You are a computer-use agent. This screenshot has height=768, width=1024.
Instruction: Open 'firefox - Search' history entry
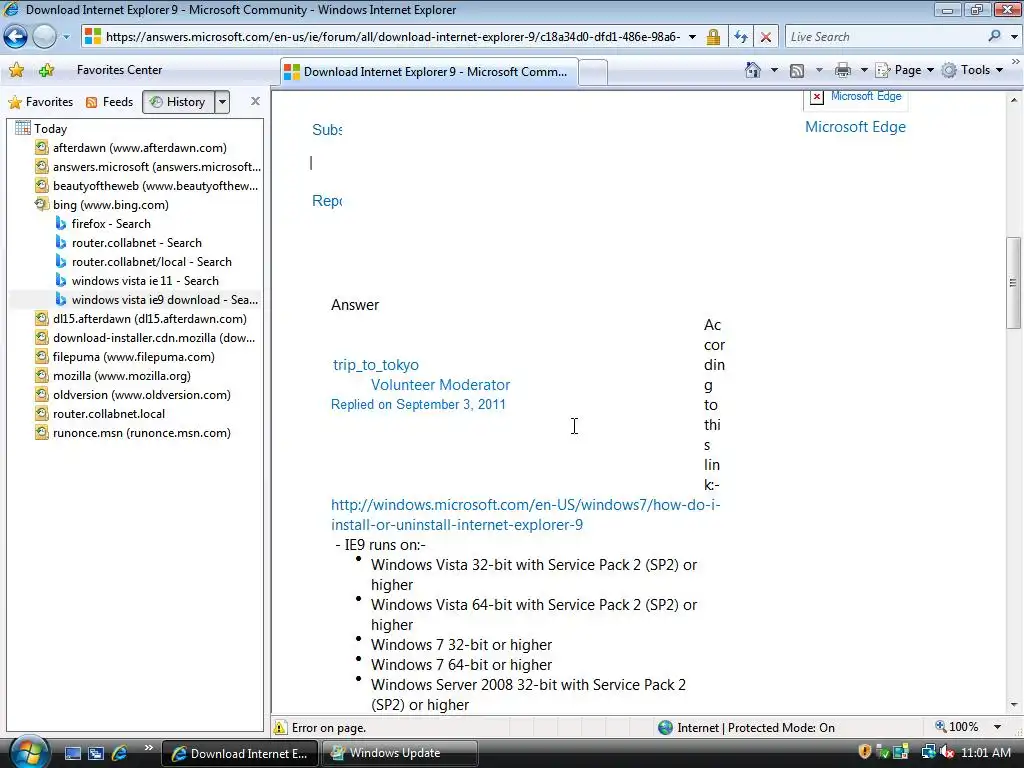[x=103, y=223]
